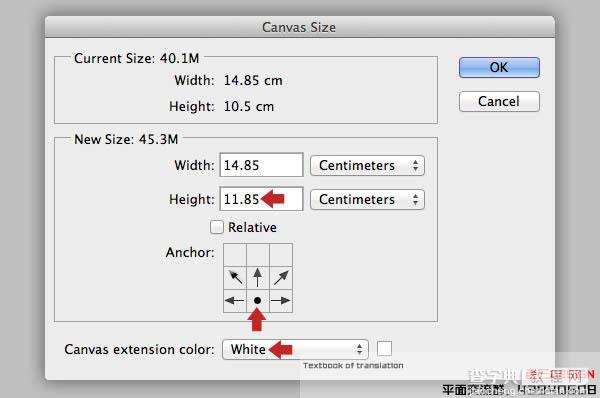Select the right-pointing anchor arrow
Image resolution: width=600 pixels, height=398 pixels.
[x=281, y=301]
